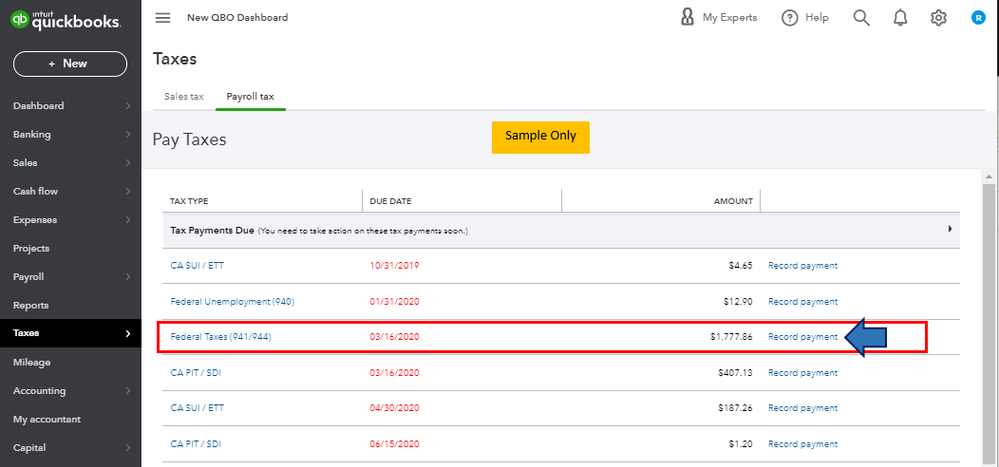Click the vertical scrollbar on the tax list
Viewport: 999px width, 467px height.
pyautogui.click(x=989, y=320)
